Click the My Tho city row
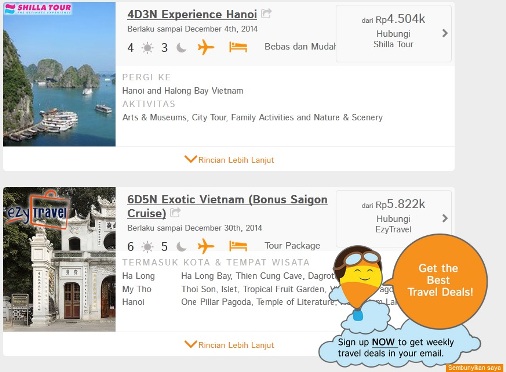The image size is (506, 372). (137, 289)
